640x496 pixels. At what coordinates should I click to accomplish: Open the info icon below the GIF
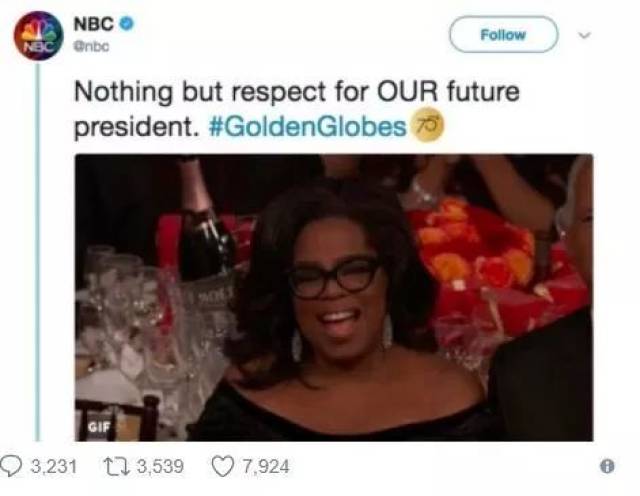[x=607, y=466]
